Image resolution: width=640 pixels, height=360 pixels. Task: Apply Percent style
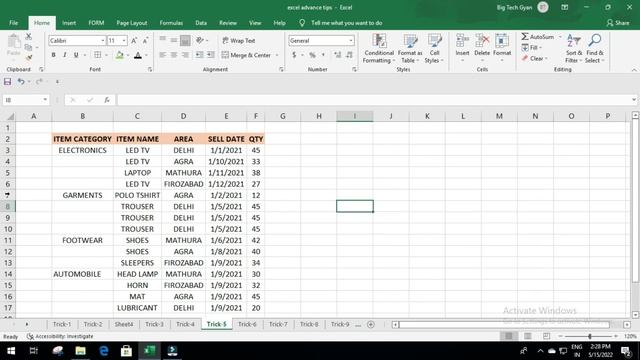coord(312,55)
